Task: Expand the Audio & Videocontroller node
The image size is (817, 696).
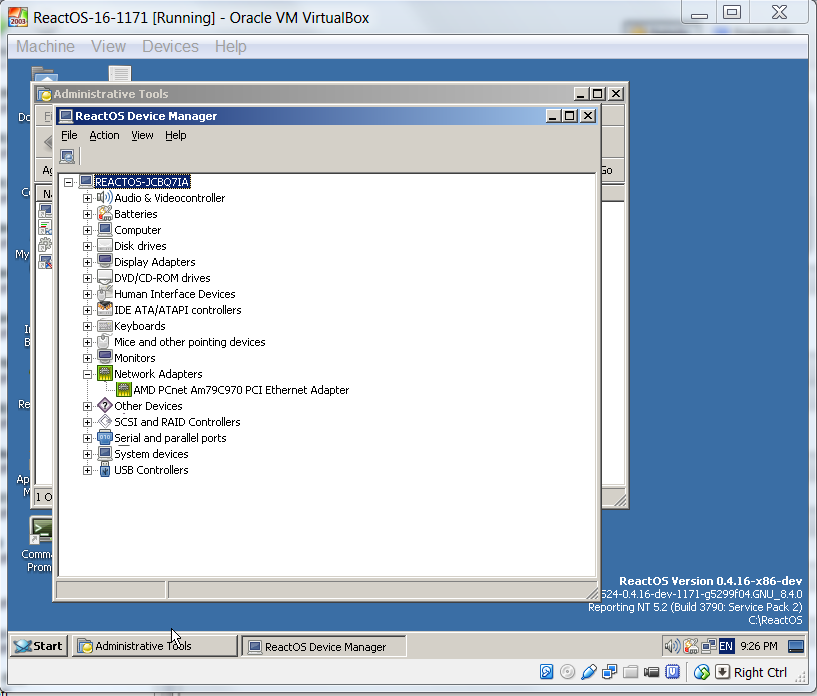Action: point(88,198)
